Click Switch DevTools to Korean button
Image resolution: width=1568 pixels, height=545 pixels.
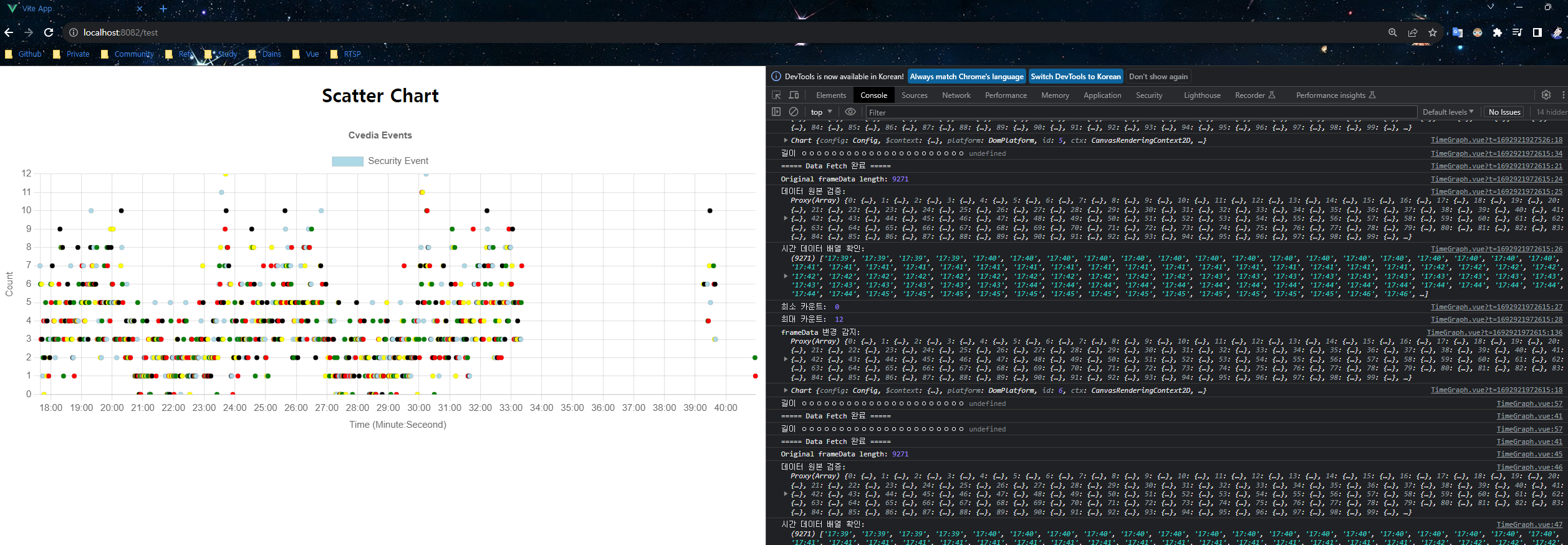(1075, 77)
